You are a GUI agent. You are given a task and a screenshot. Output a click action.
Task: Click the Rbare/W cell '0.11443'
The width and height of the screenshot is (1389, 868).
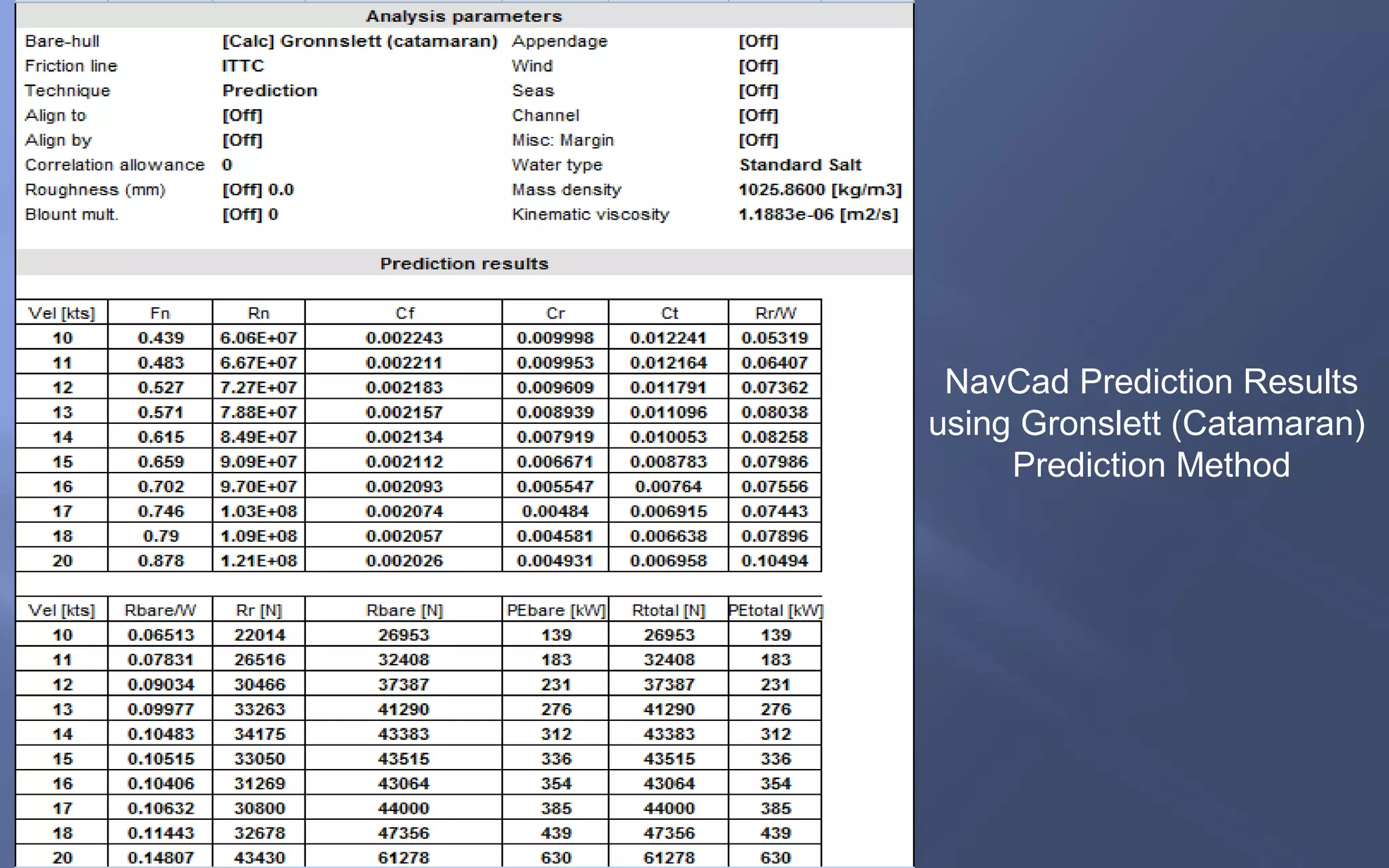coord(161,833)
